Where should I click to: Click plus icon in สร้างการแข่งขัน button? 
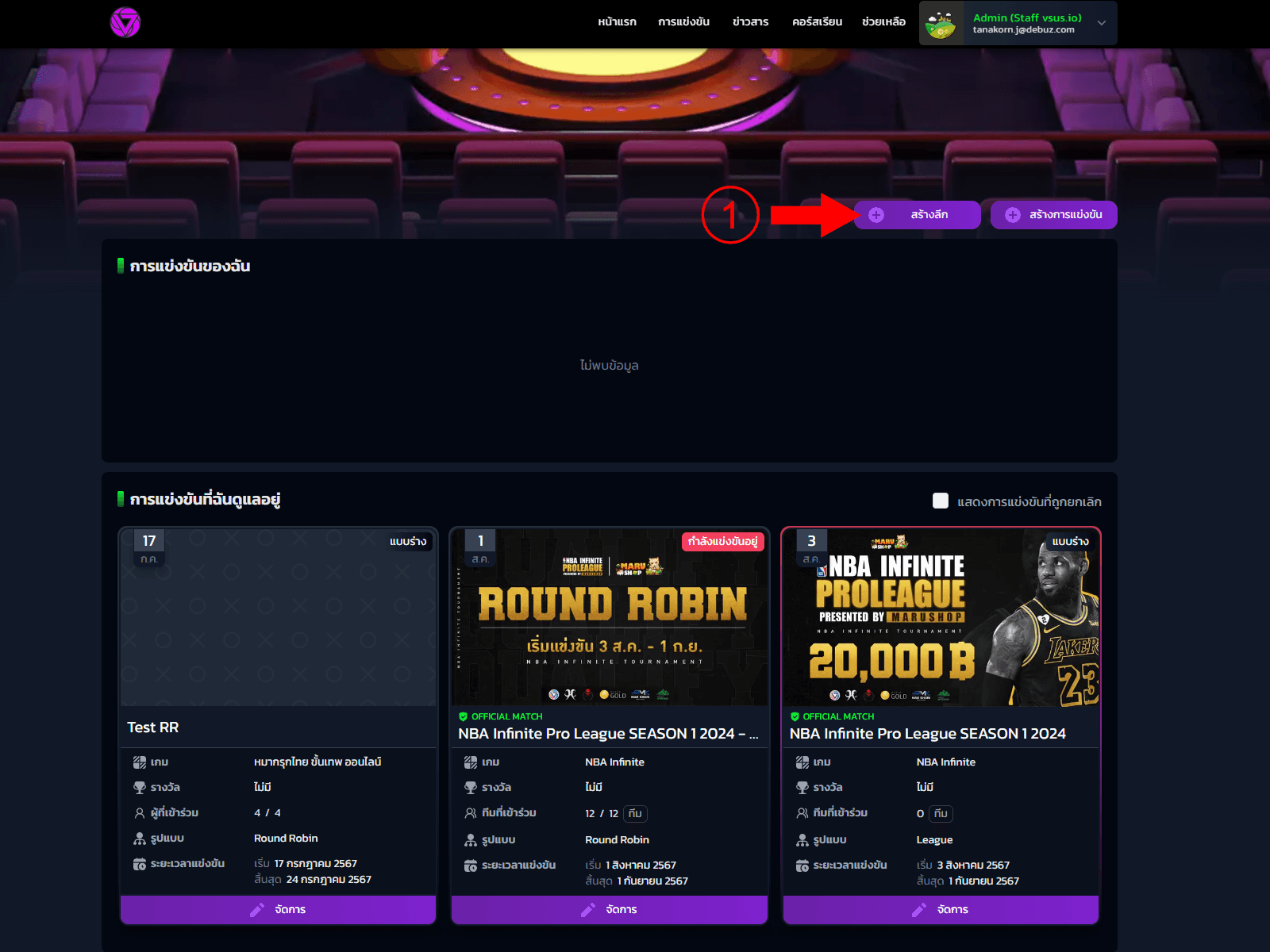tap(1013, 215)
